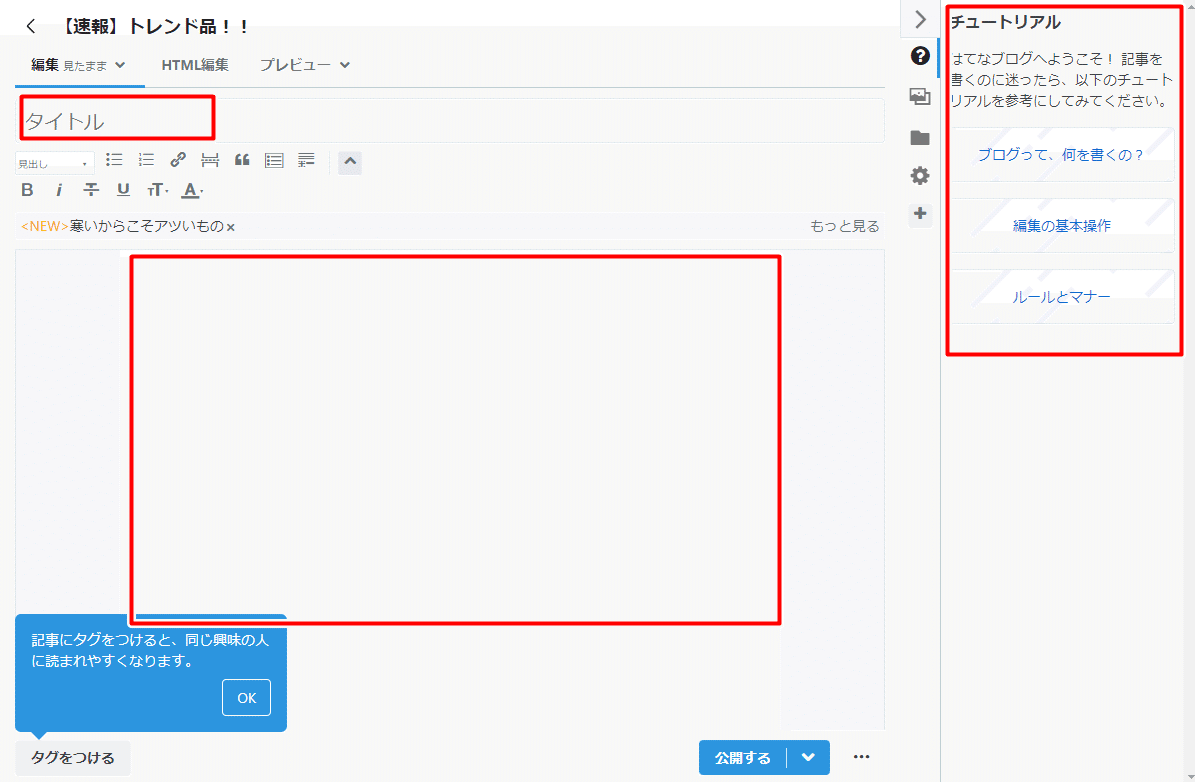Click the タグをつける button
1195x782 pixels.
(x=72, y=758)
